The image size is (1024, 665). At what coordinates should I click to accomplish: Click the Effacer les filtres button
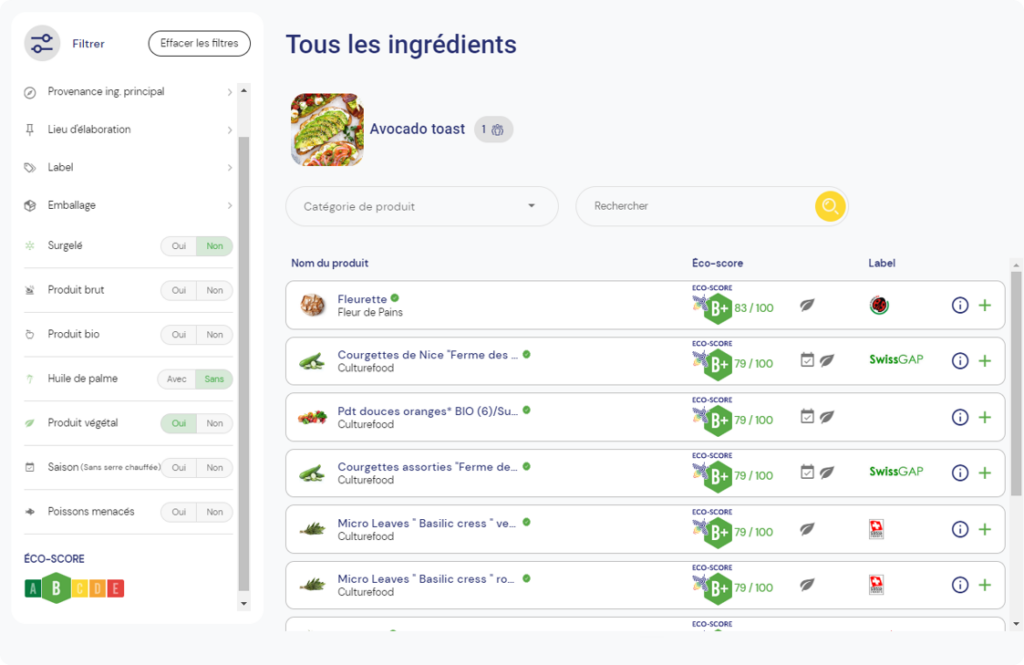[199, 43]
